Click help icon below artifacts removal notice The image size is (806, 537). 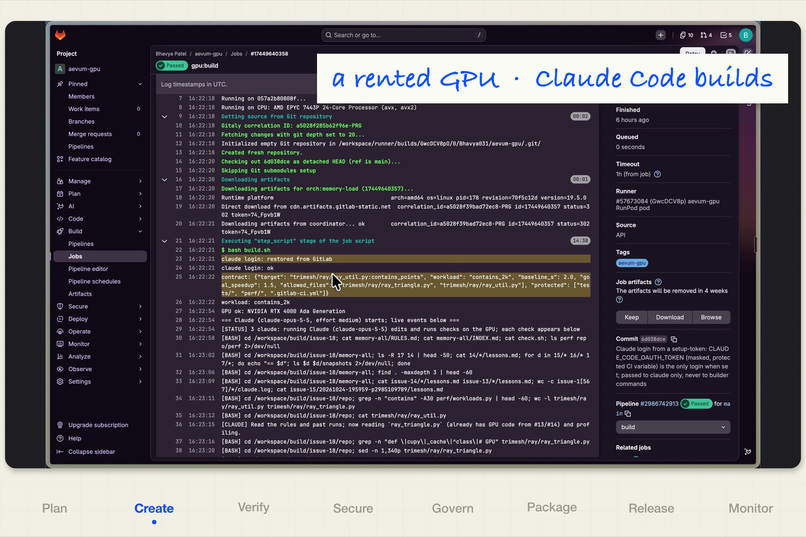click(619, 300)
